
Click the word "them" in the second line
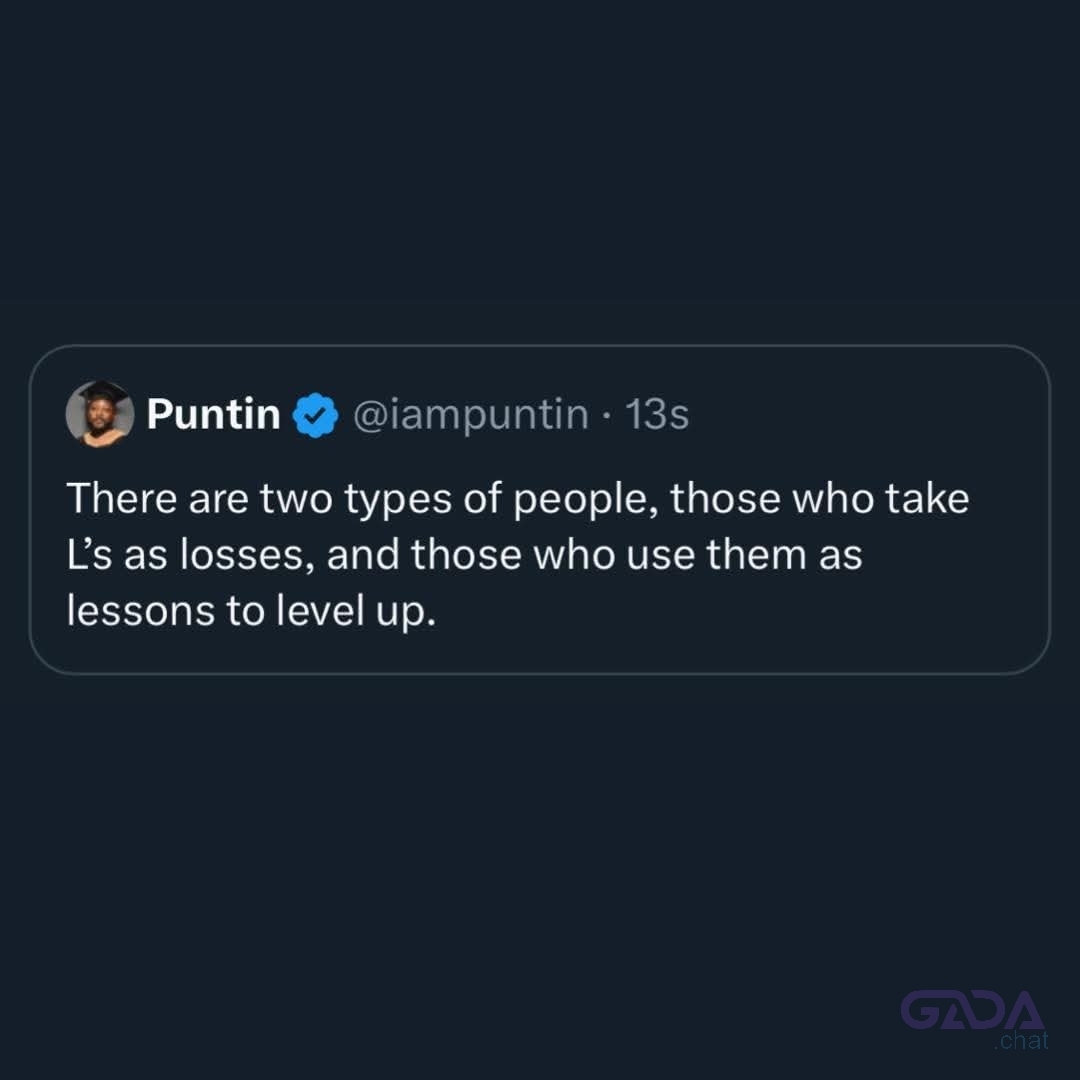756,554
